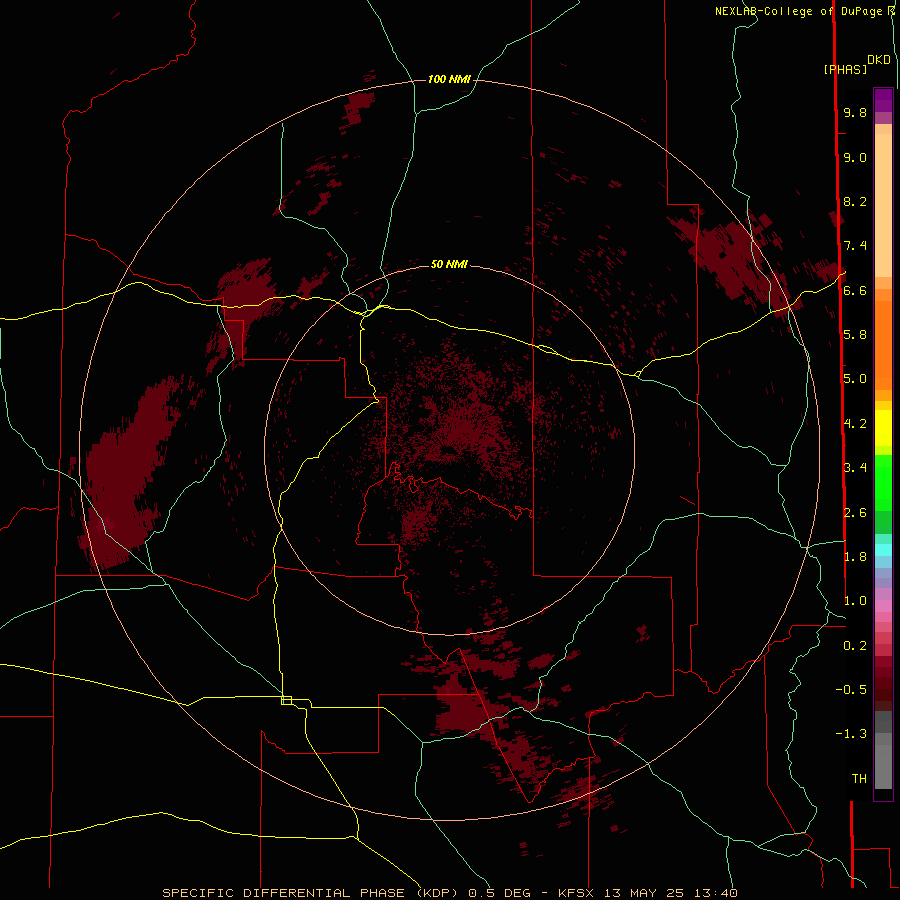900x900 pixels.
Task: Click the 0.2 legend value
Action: (855, 645)
